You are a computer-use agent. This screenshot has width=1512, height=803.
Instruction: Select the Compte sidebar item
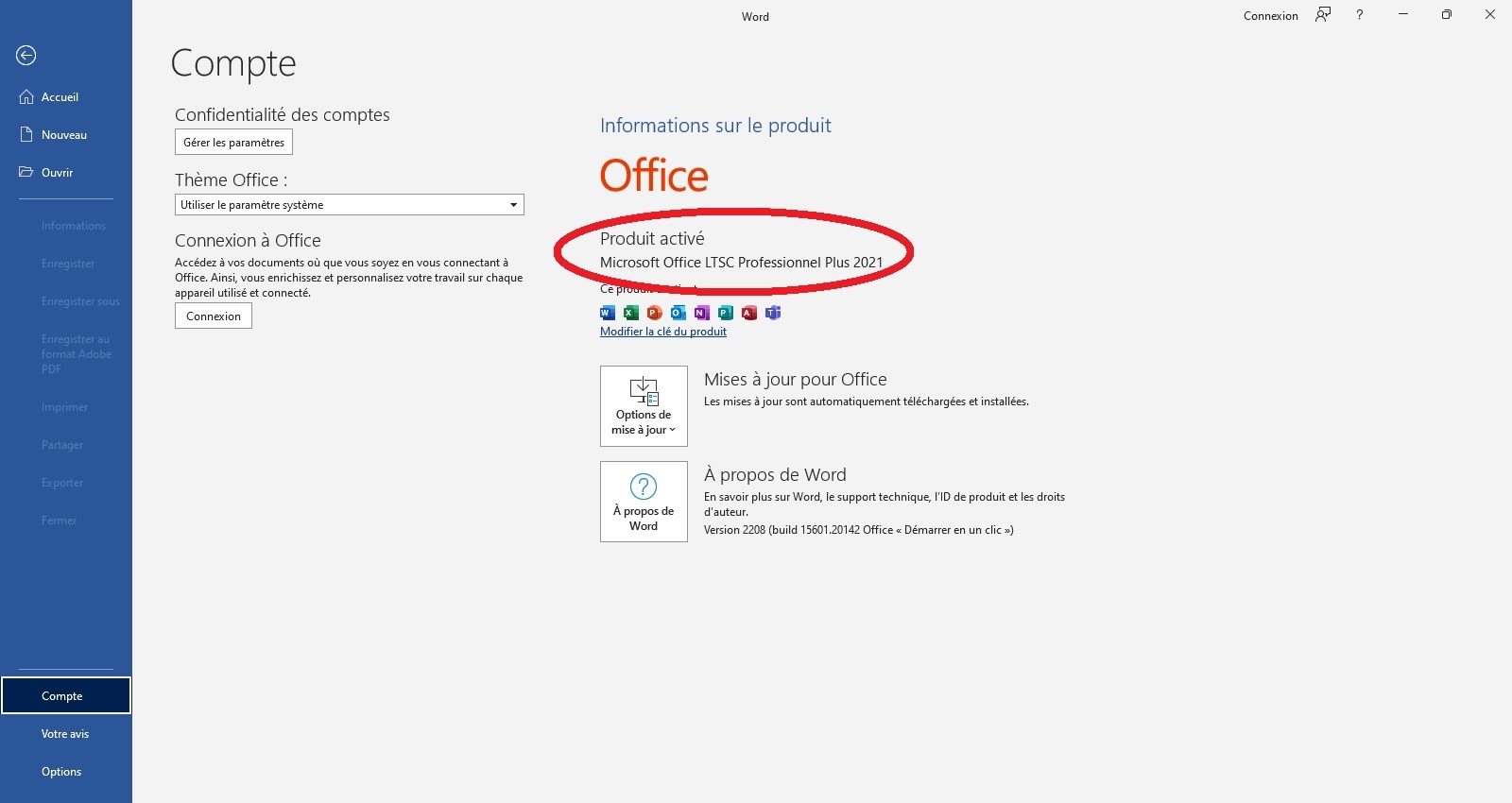pyautogui.click(x=66, y=696)
